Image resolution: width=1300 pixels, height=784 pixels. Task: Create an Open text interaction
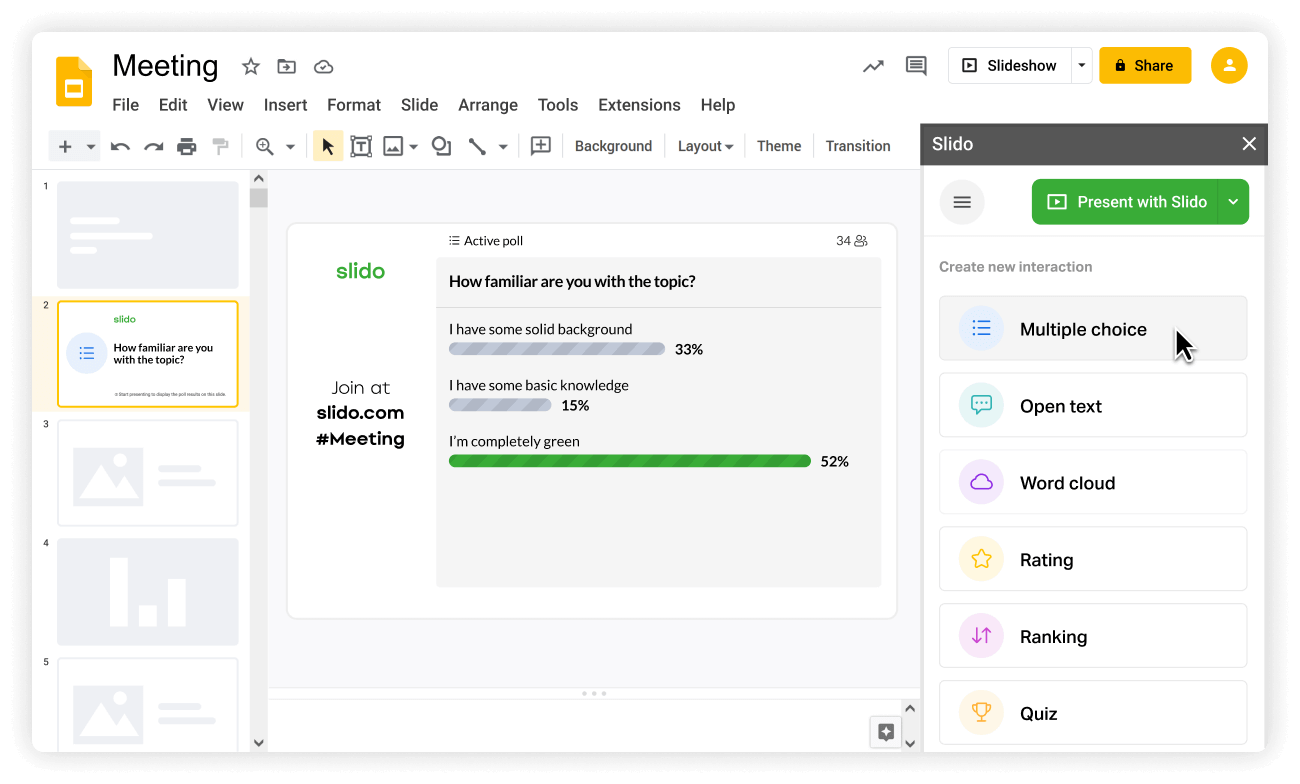1092,405
